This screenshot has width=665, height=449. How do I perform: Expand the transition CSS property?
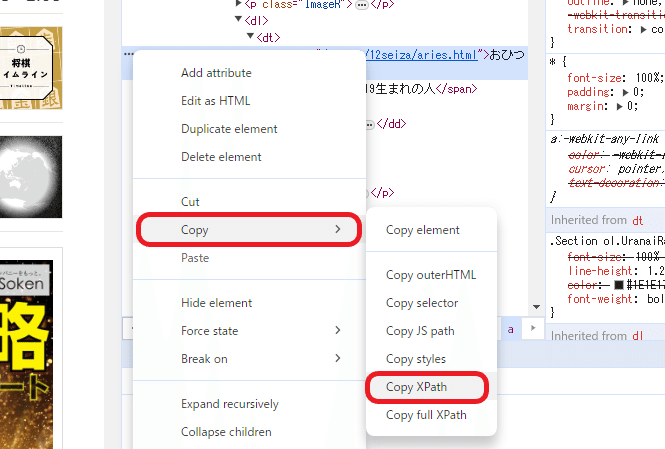pos(643,29)
